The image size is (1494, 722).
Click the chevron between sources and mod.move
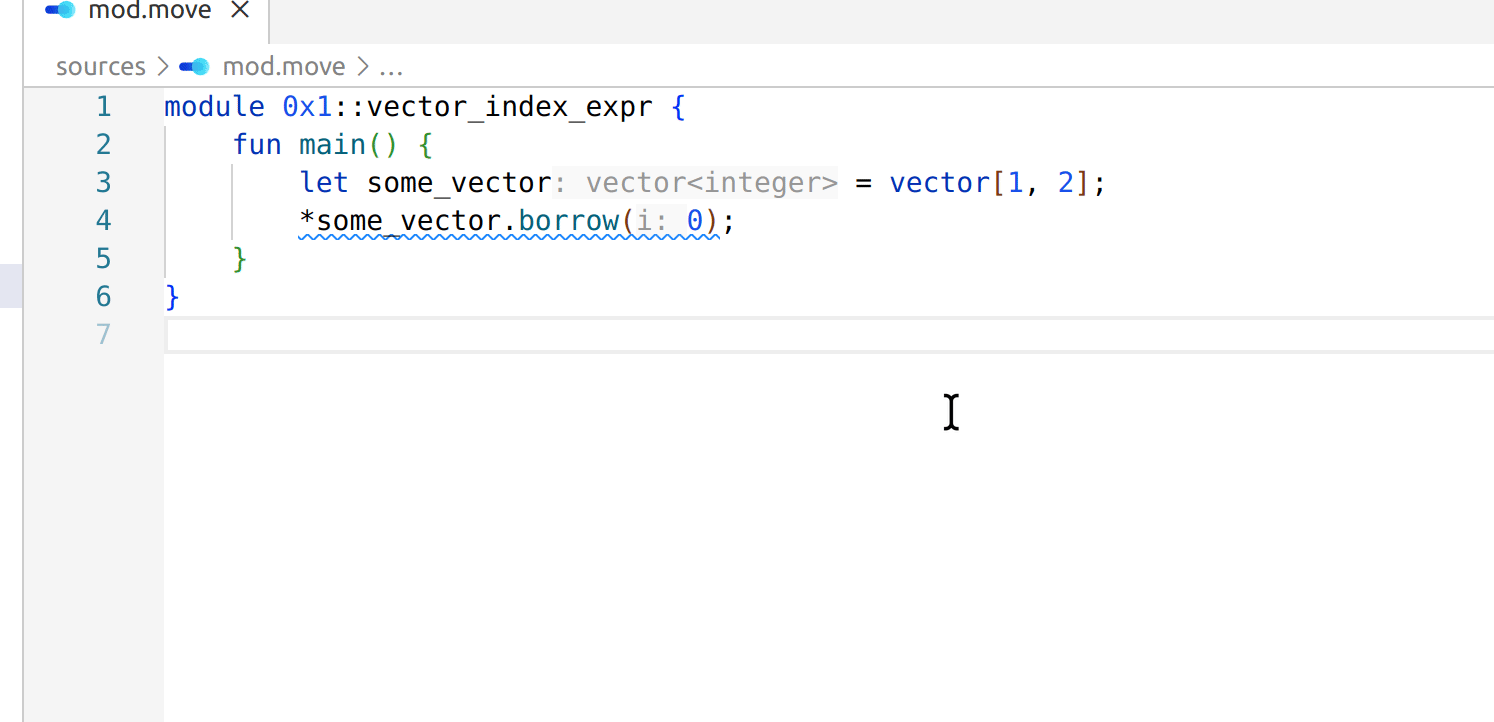pyautogui.click(x=161, y=66)
